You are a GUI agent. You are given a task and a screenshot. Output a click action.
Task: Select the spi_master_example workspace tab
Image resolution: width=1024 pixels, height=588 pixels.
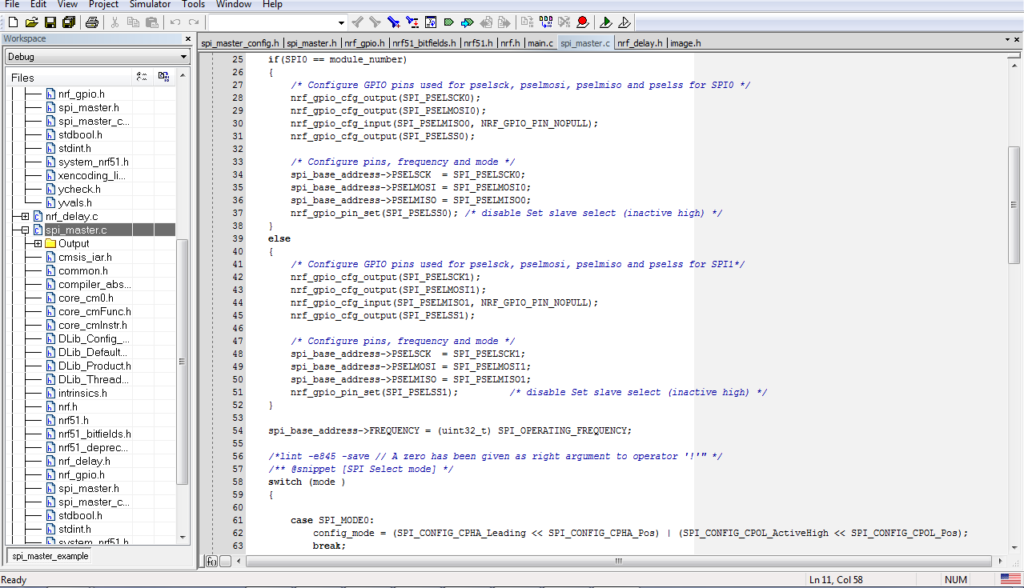[x=50, y=555]
